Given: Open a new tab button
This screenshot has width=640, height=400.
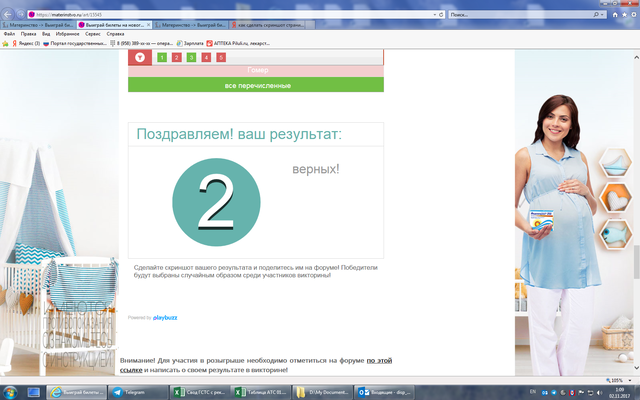Looking at the screenshot, I should 310,25.
